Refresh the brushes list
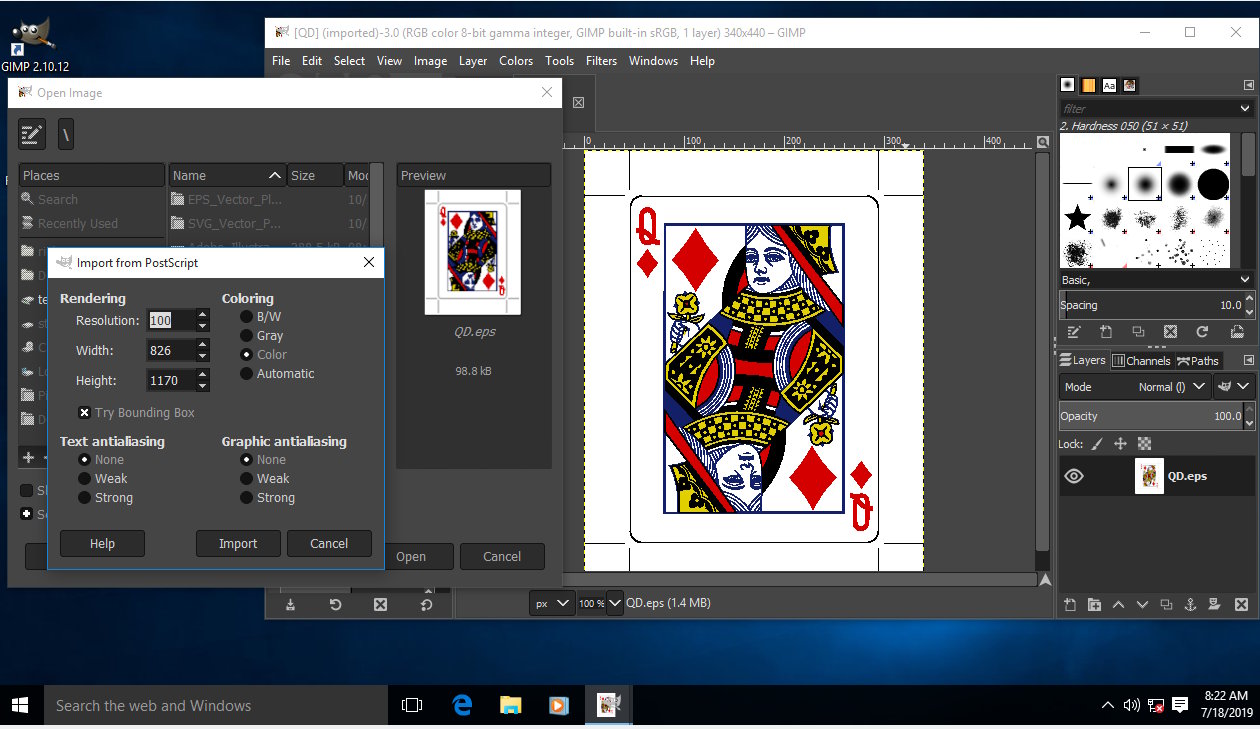 pos(1202,332)
